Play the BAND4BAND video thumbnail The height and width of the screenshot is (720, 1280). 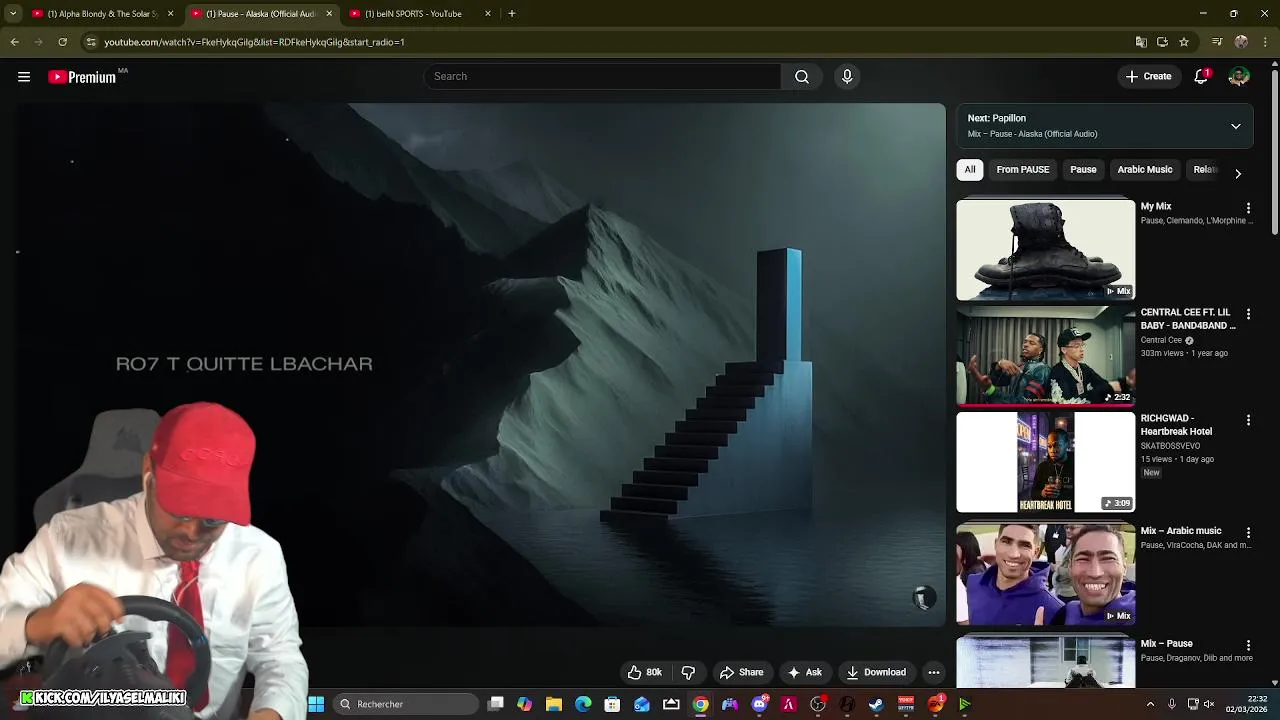coord(1046,356)
